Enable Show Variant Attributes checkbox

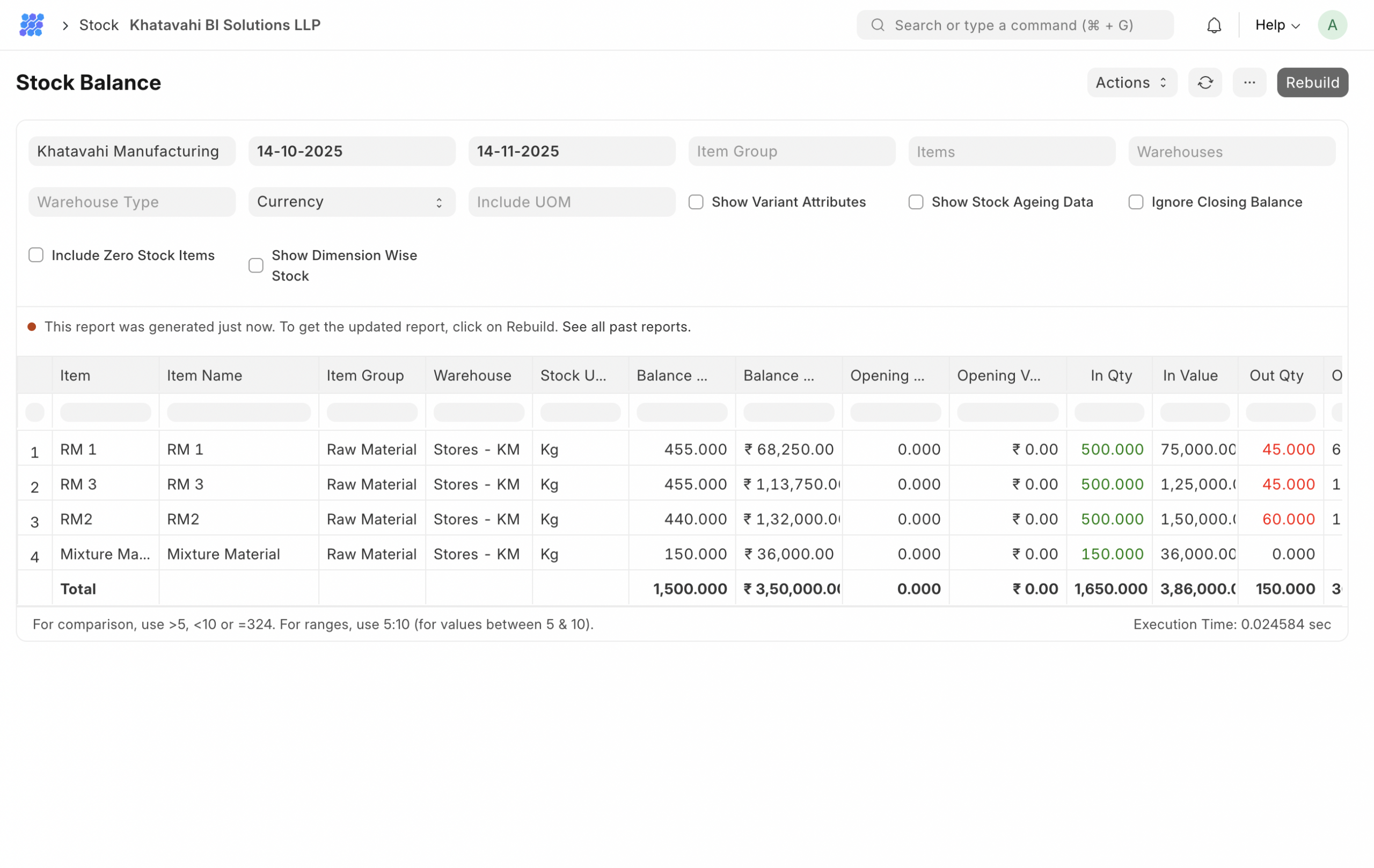[x=696, y=202]
